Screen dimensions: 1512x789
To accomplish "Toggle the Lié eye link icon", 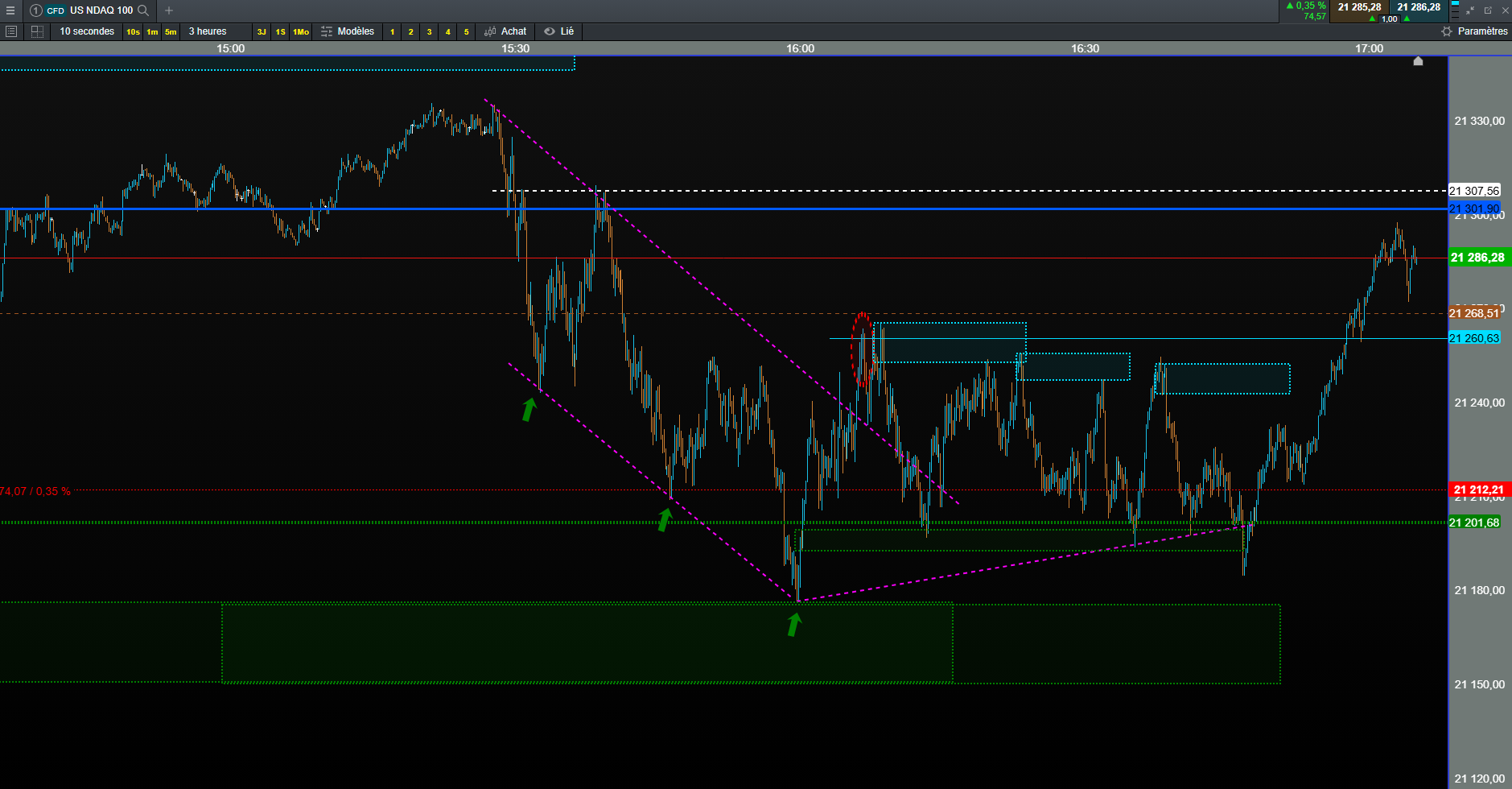I will tap(550, 31).
